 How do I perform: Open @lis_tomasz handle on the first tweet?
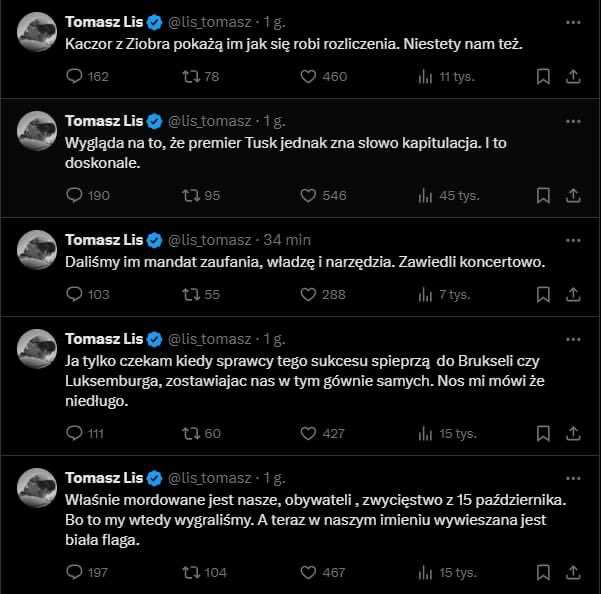coord(210,22)
